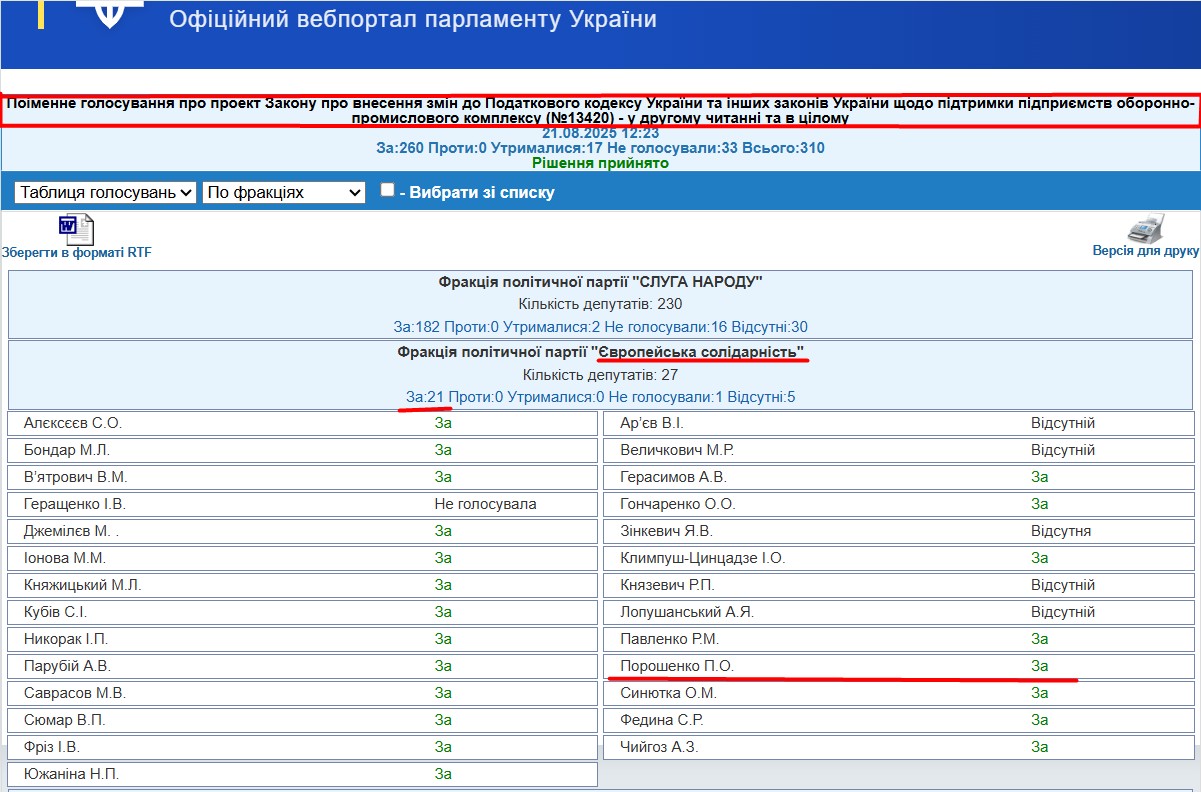This screenshot has width=1201, height=792.
Task: Click 'Не голосувала' vote for Геращенко
Action: (485, 504)
